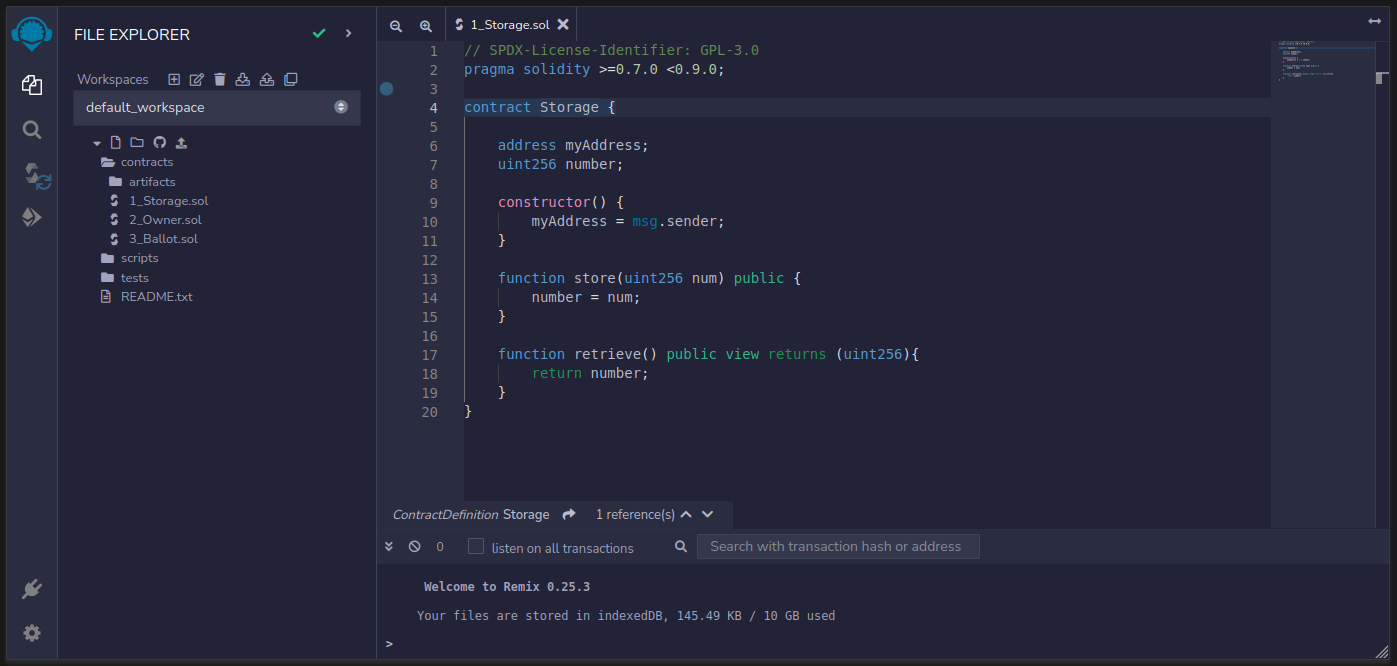Image resolution: width=1397 pixels, height=666 pixels.
Task: Clone workspace using the copy icon
Action: pos(291,79)
